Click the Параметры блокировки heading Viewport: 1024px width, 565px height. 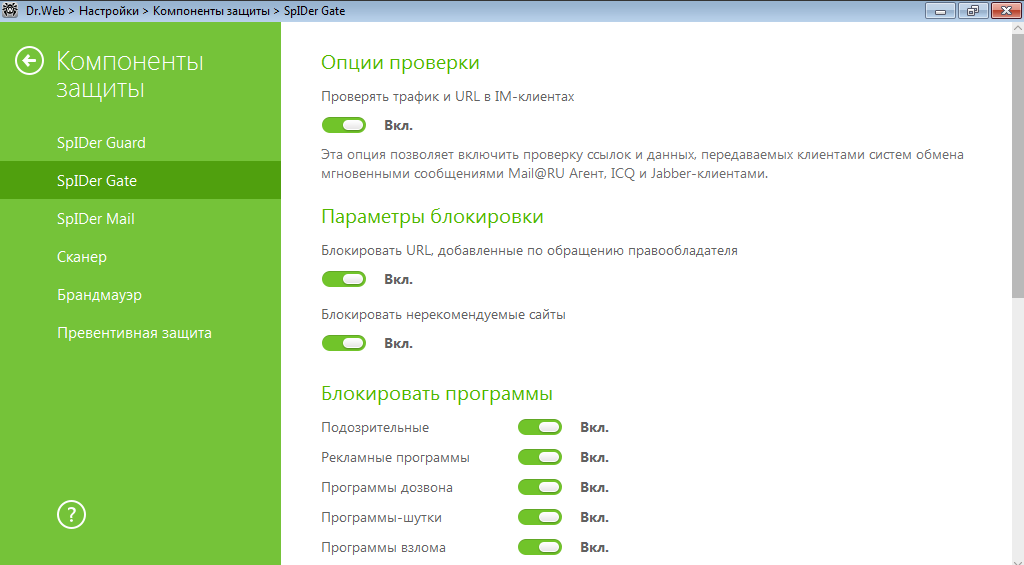tap(432, 216)
